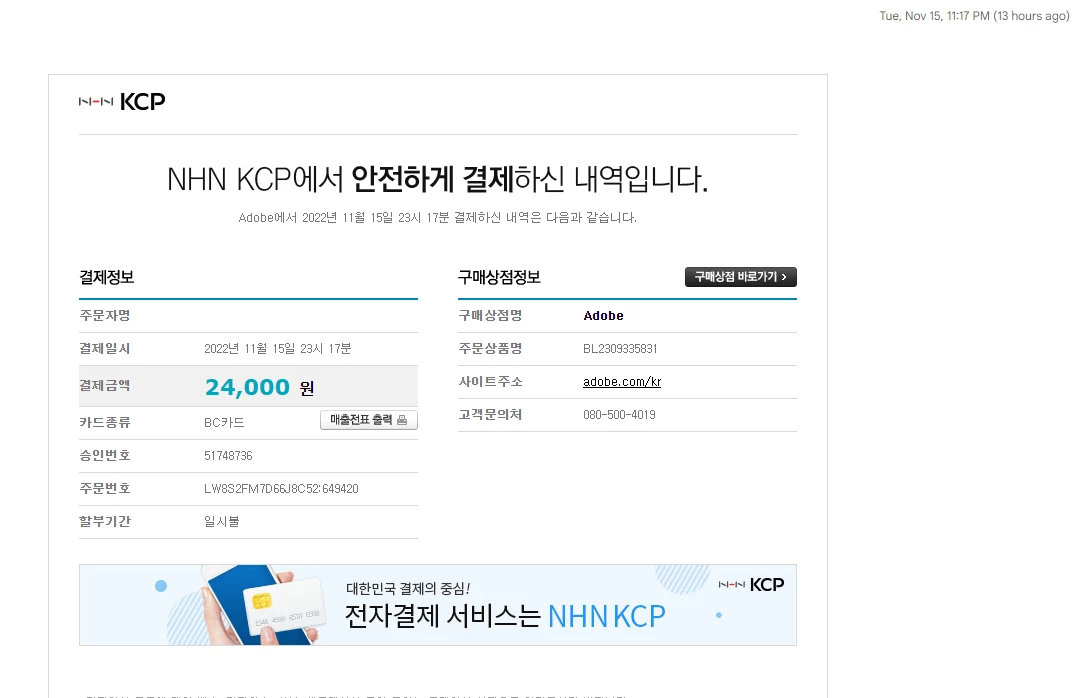This screenshot has height=698, width=1081.
Task: Click banner tagline 대한민국 결제의 중심
Action: click(x=408, y=588)
